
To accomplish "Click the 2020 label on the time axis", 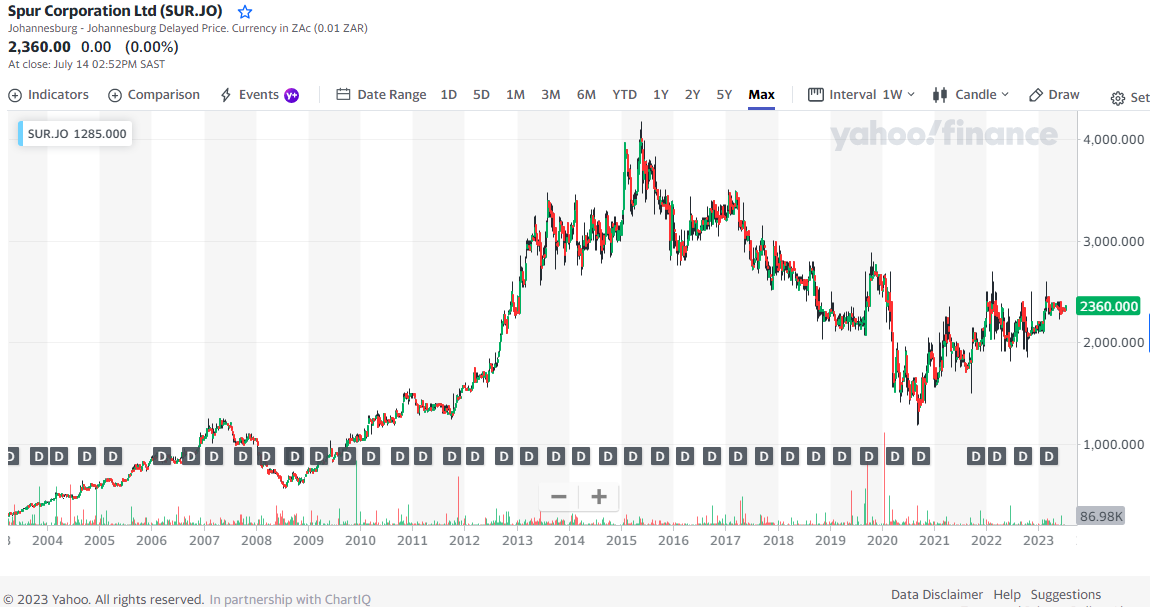I will tap(882, 540).
